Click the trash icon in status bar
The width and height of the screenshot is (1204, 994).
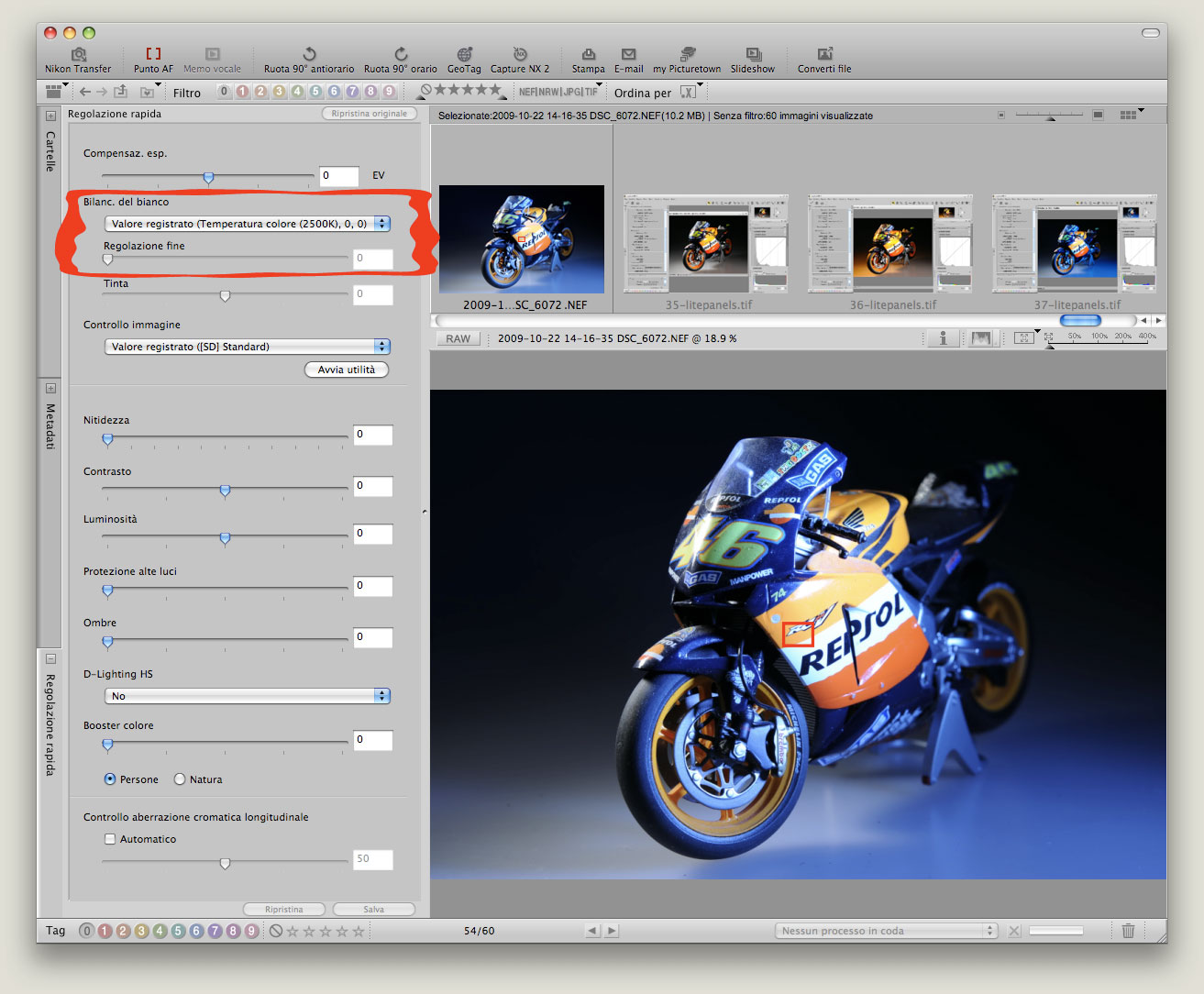tap(1128, 931)
